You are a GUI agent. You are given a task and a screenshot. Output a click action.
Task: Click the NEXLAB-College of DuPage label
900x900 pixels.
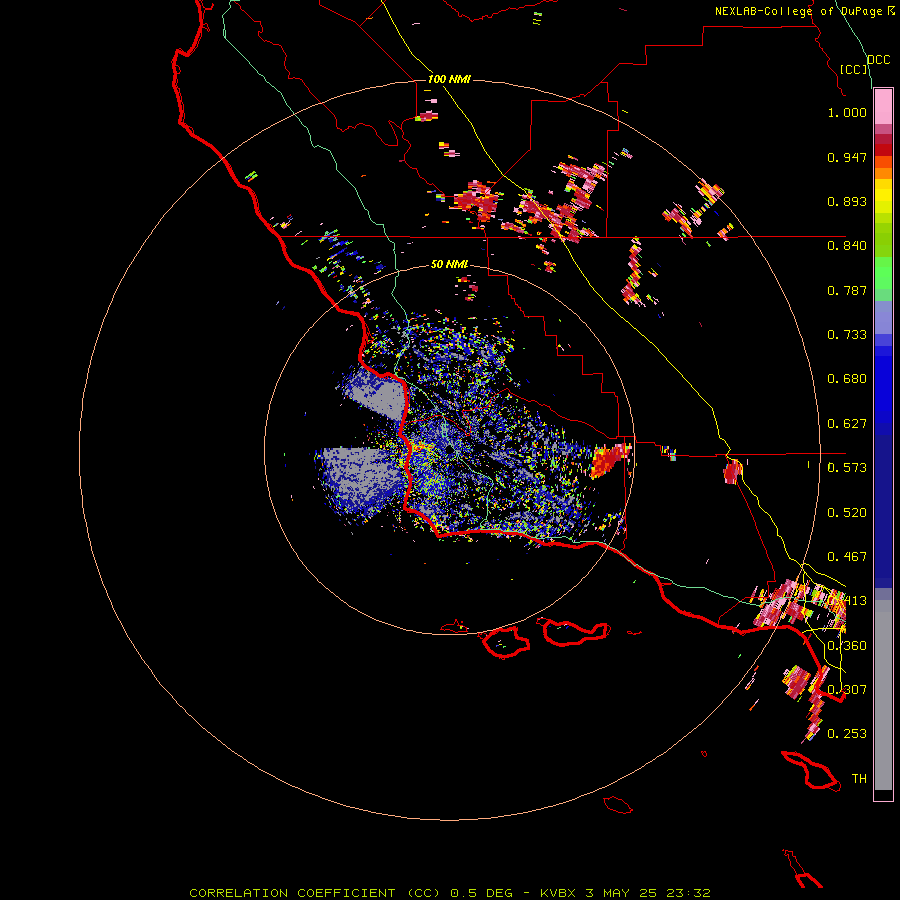pyautogui.click(x=804, y=11)
